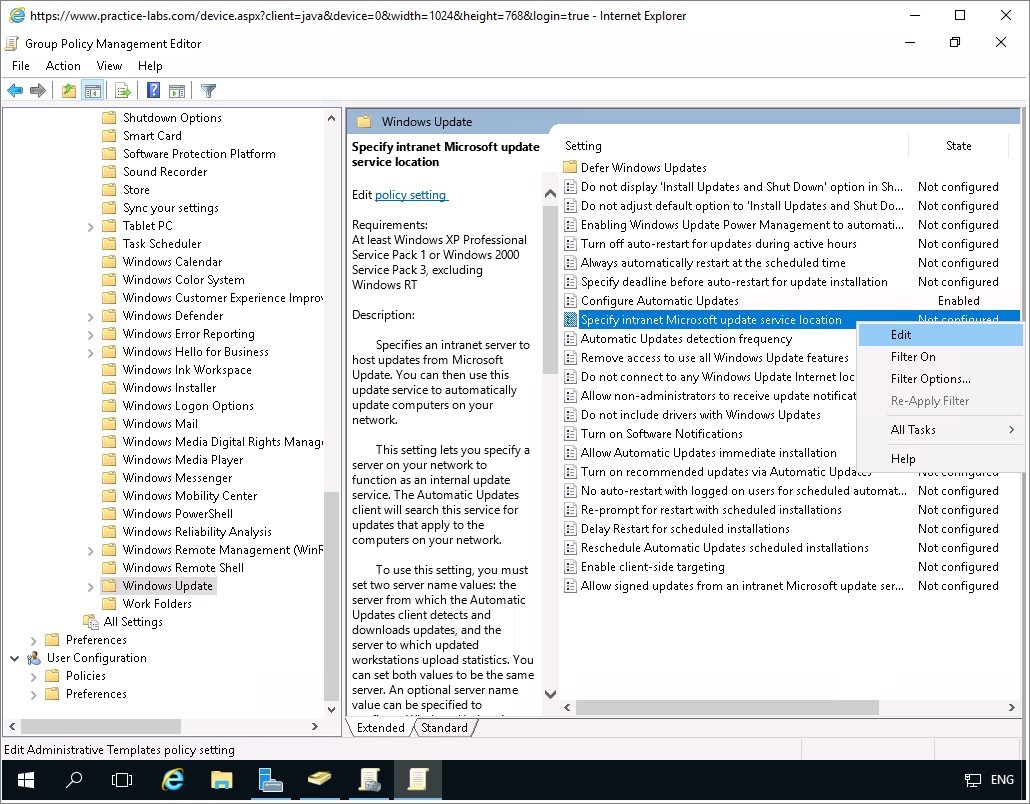Viewport: 1030px width, 804px height.
Task: Open taskbar Search magnifier
Action: point(74,780)
